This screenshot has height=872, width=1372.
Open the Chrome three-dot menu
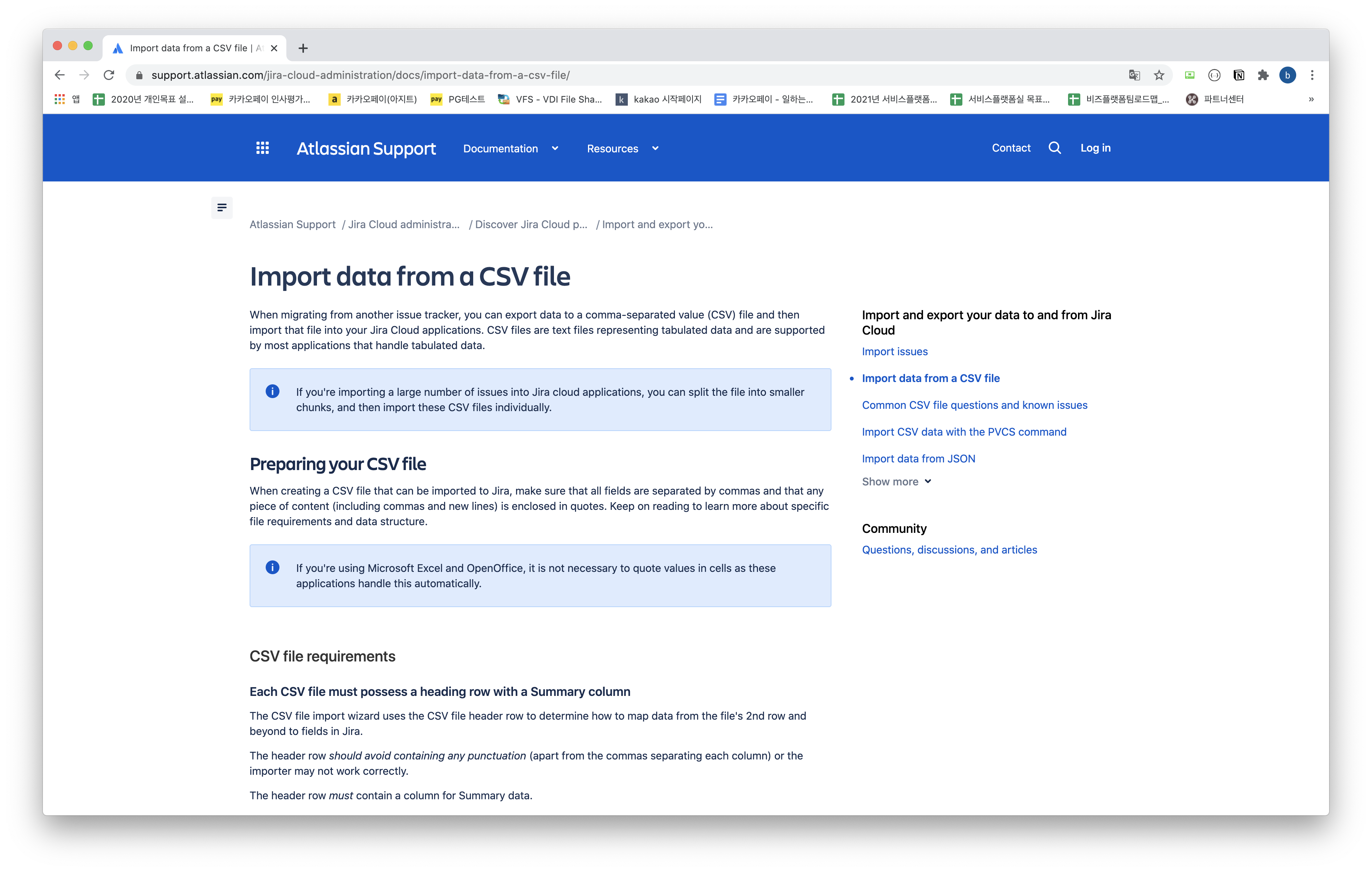(1312, 75)
